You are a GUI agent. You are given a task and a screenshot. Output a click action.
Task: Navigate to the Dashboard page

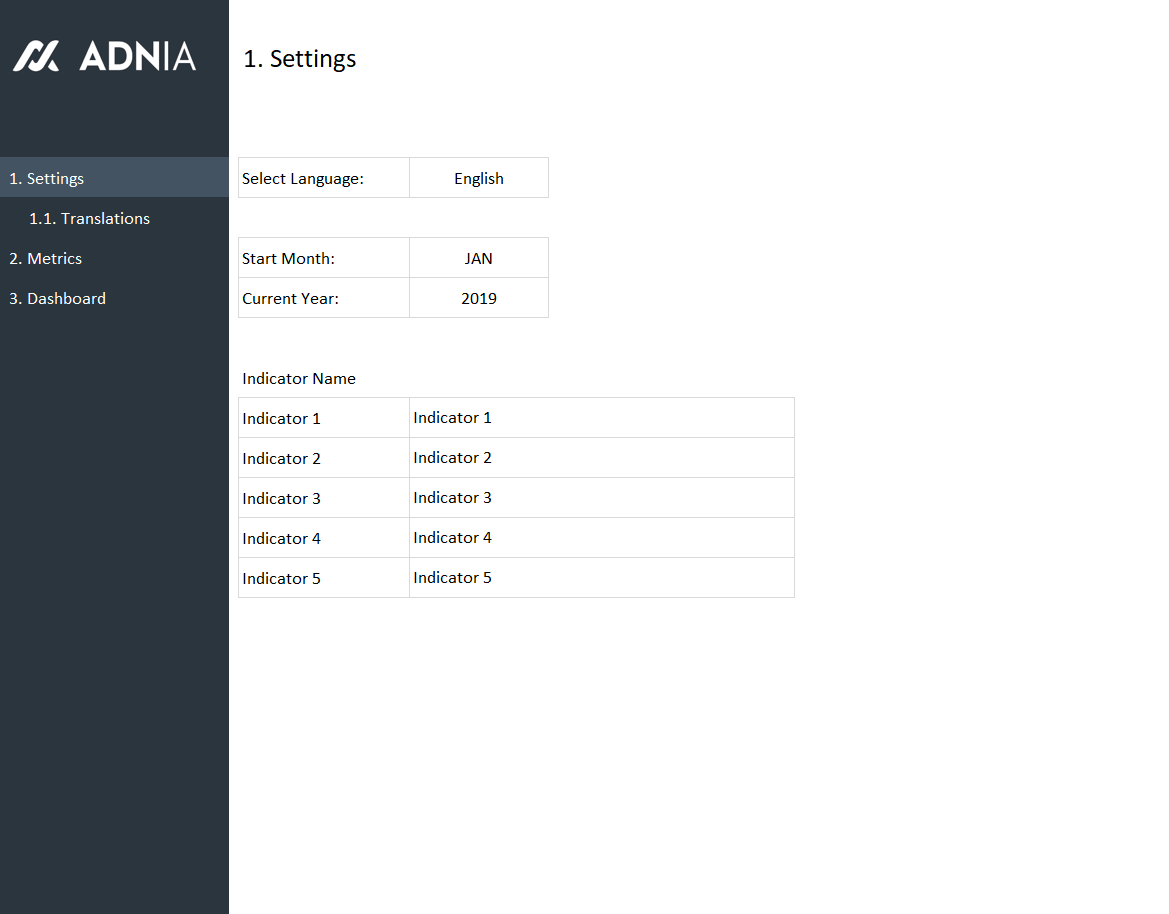pyautogui.click(x=57, y=298)
